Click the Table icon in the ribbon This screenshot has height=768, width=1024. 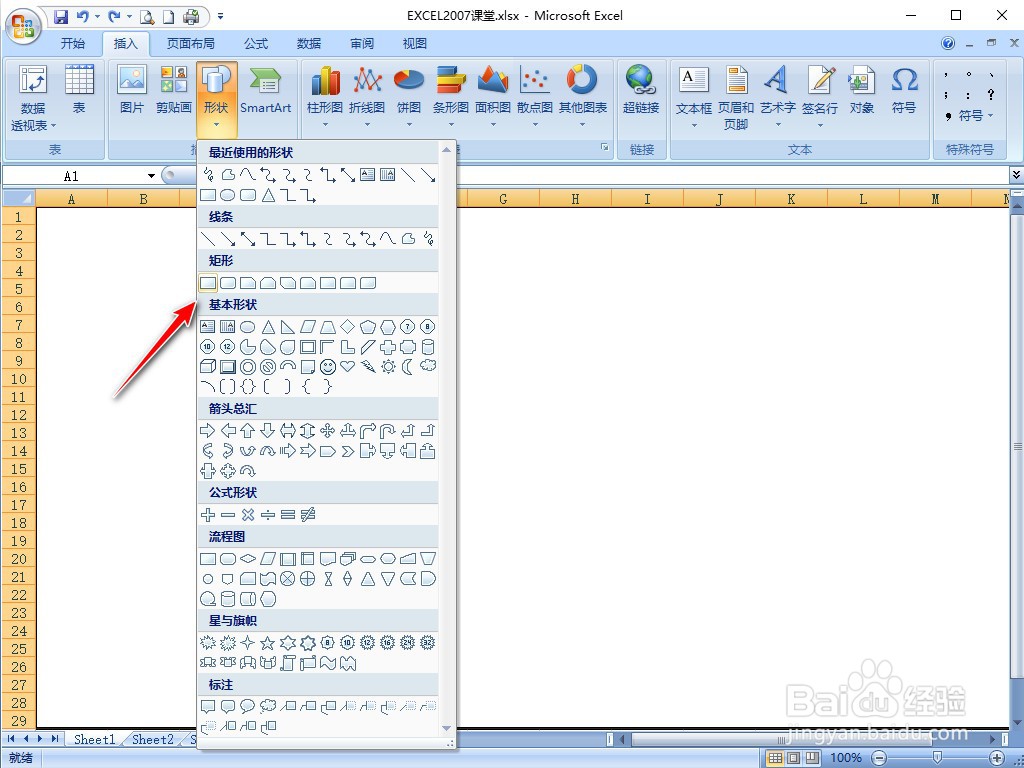click(x=79, y=90)
